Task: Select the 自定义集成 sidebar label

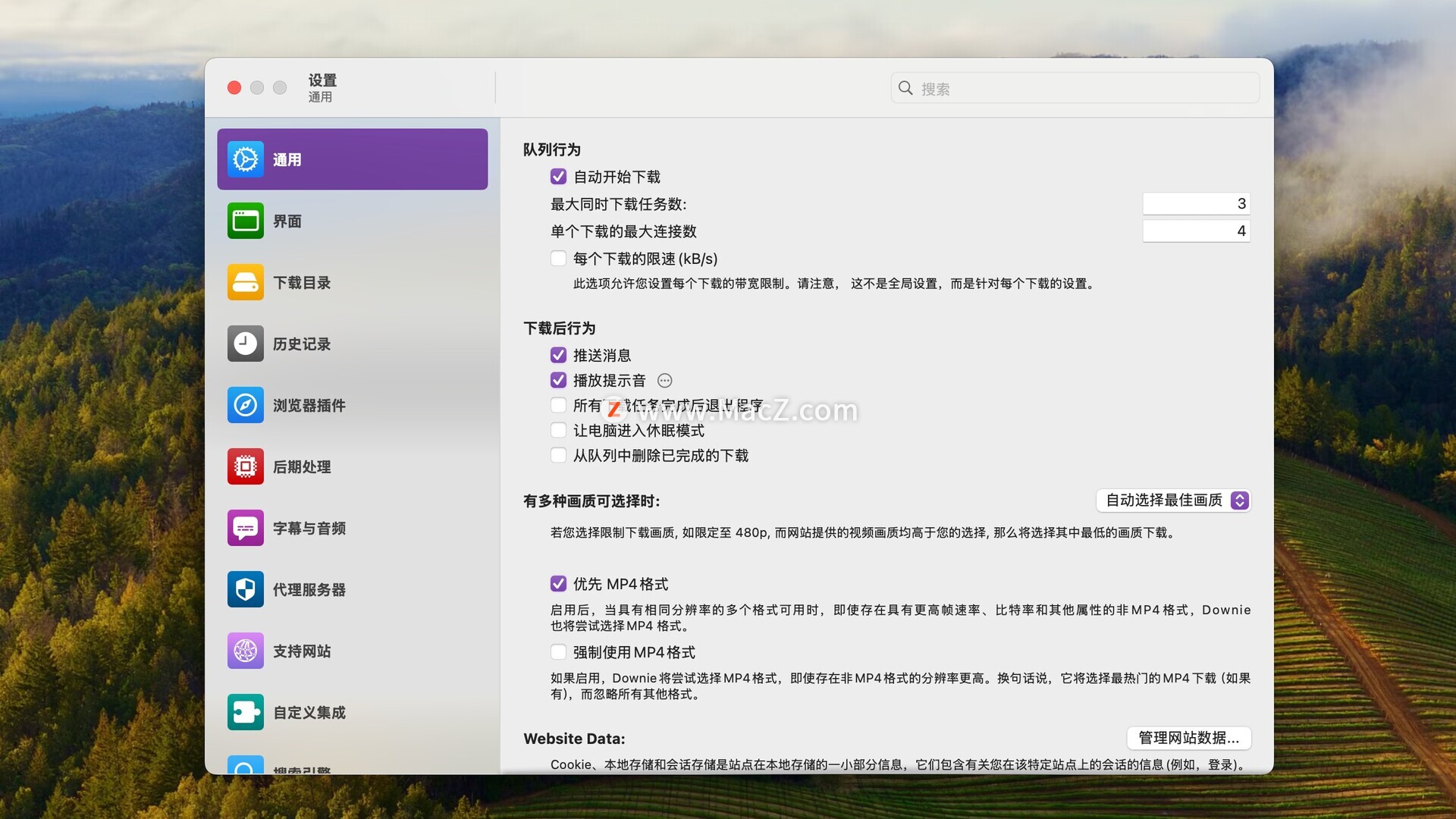Action: 309,713
